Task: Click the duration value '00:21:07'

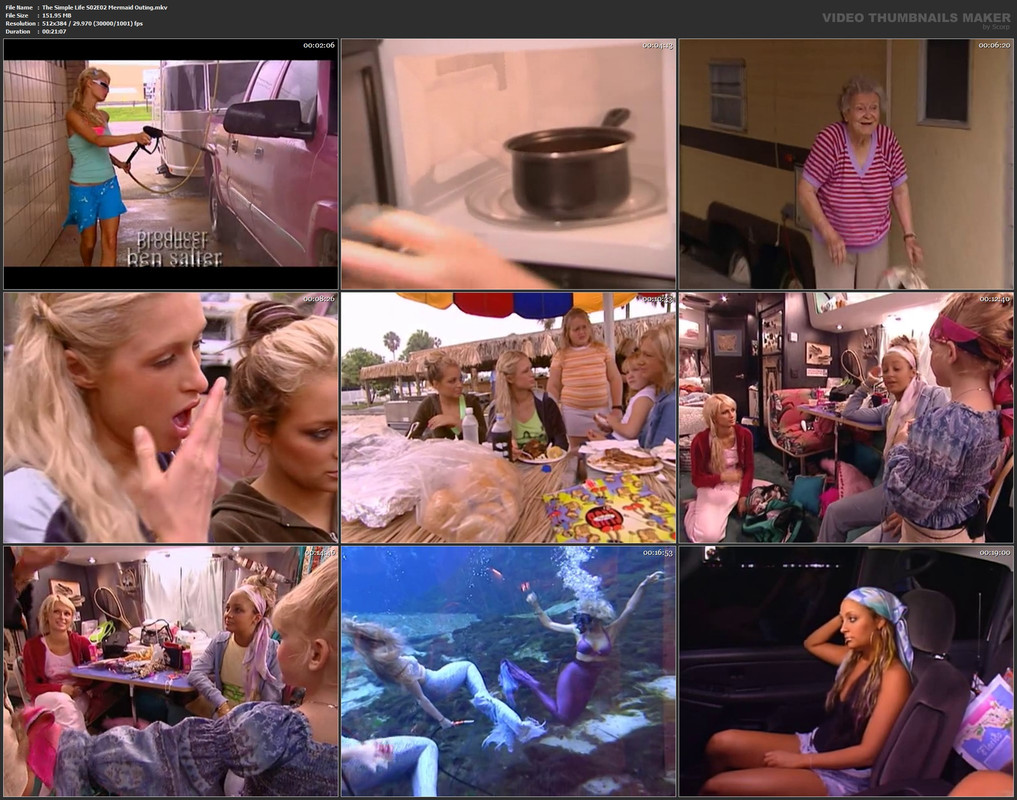Action: click(x=54, y=31)
